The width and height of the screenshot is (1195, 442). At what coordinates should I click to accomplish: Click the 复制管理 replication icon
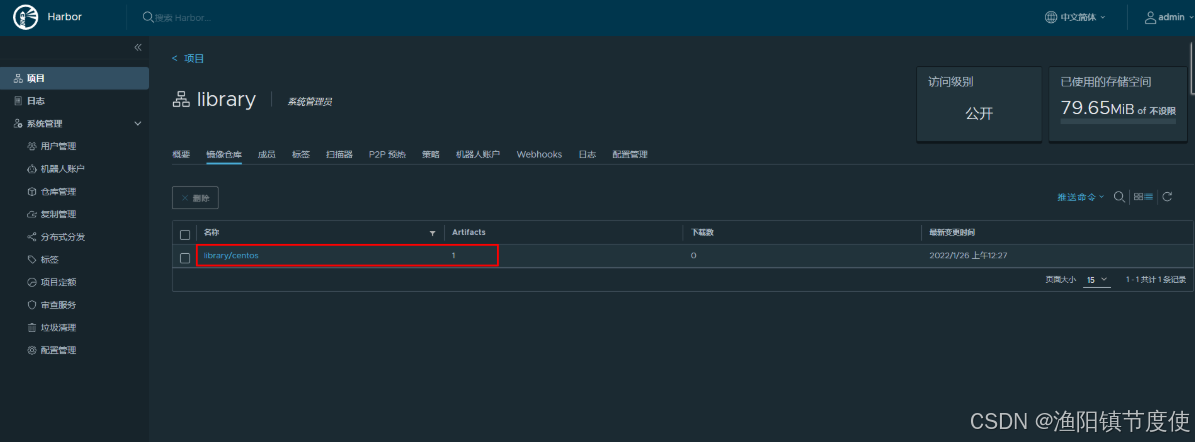(32, 214)
